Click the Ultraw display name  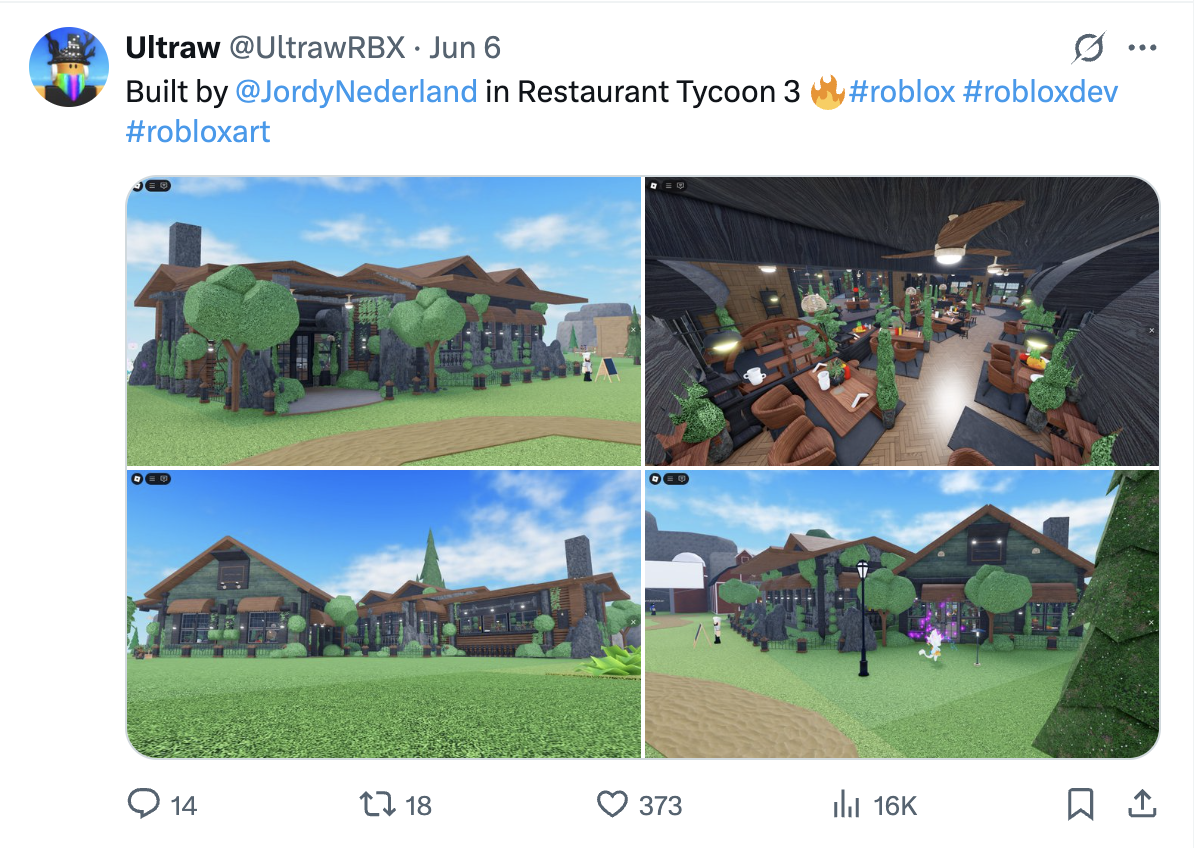173,48
